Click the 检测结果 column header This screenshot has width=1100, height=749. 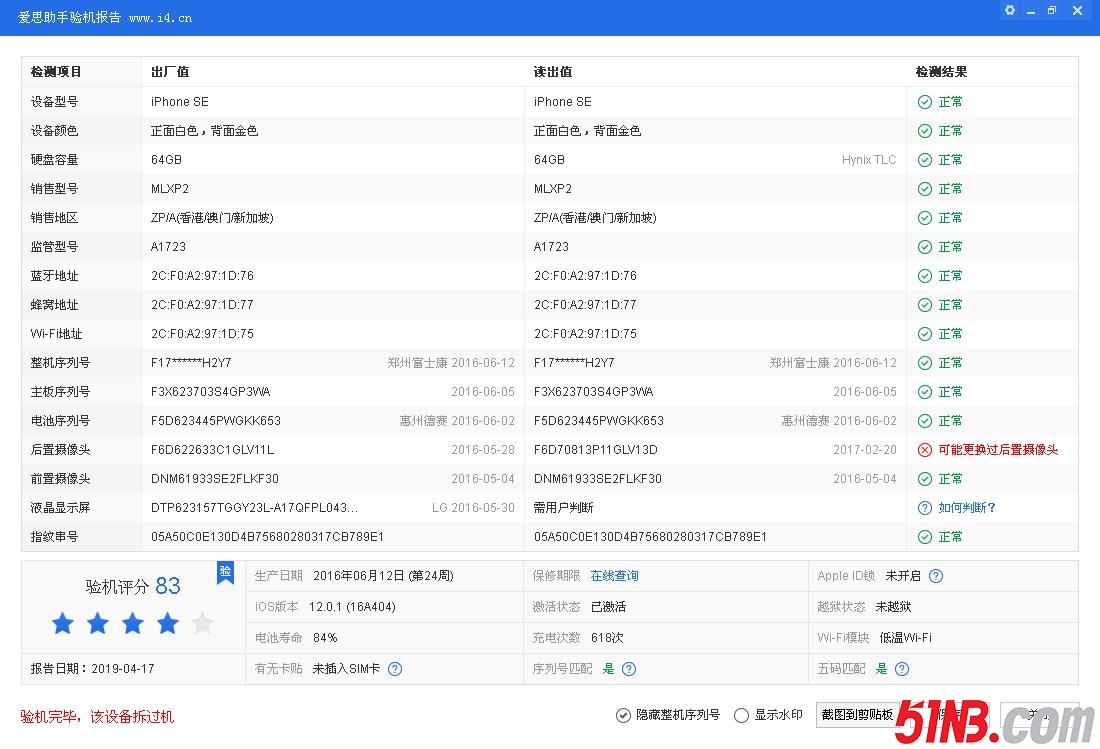tap(941, 72)
